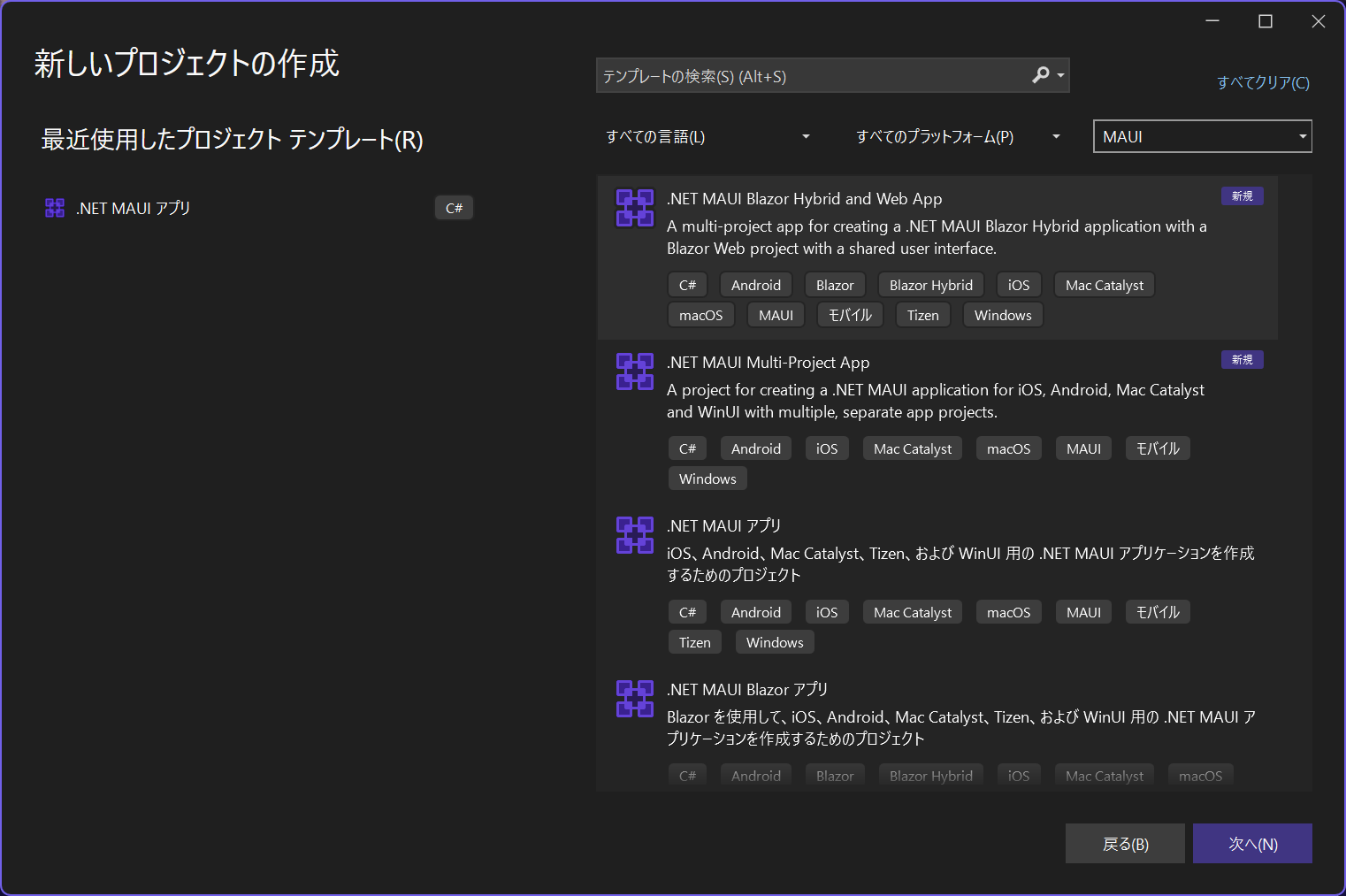The height and width of the screenshot is (896, 1346).
Task: Click the 次へ(N) button
Action: pyautogui.click(x=1252, y=843)
